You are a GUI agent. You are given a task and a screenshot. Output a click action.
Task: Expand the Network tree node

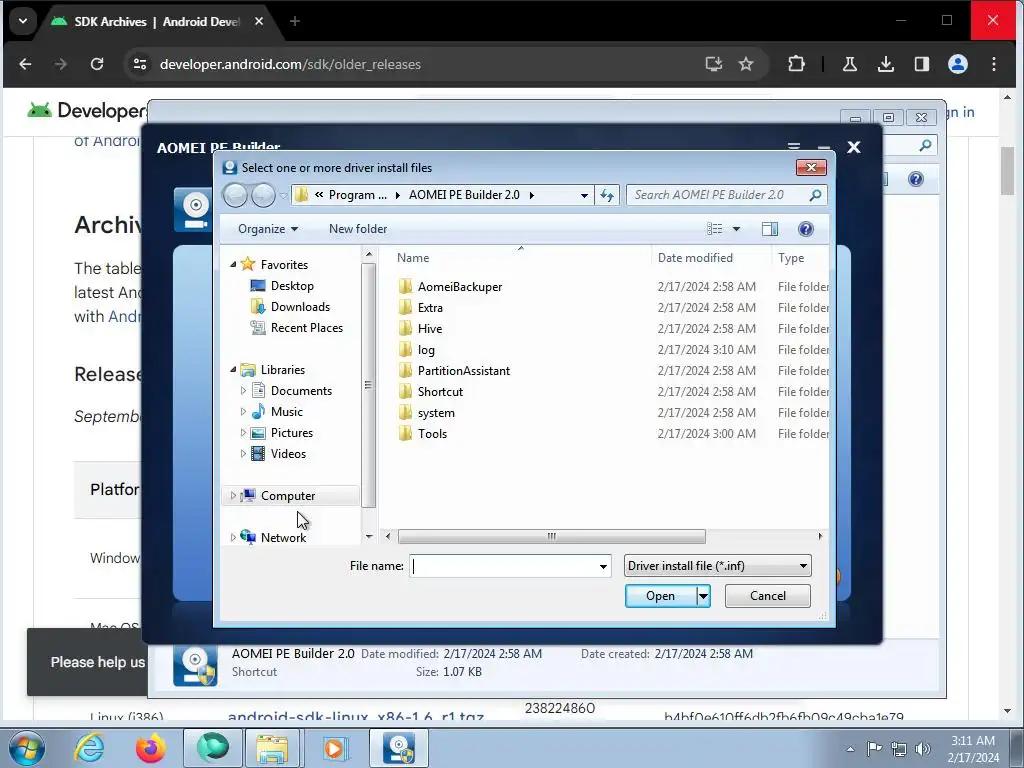pyautogui.click(x=233, y=537)
